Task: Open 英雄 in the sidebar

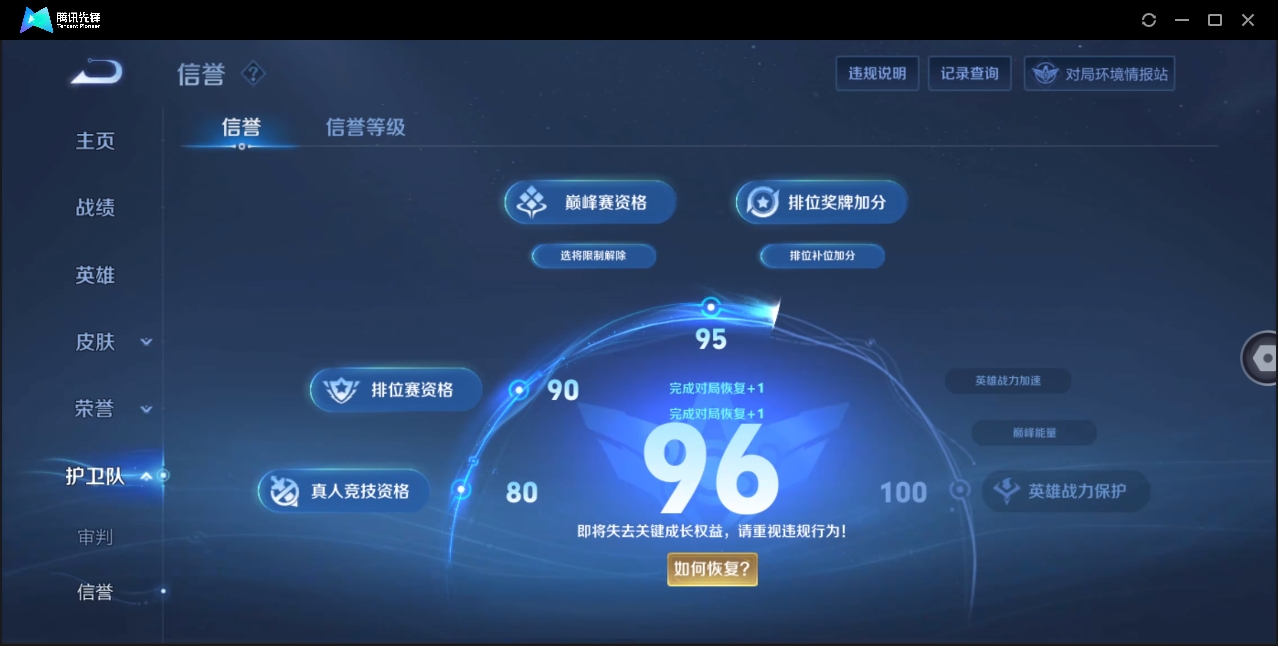Action: tap(96, 275)
